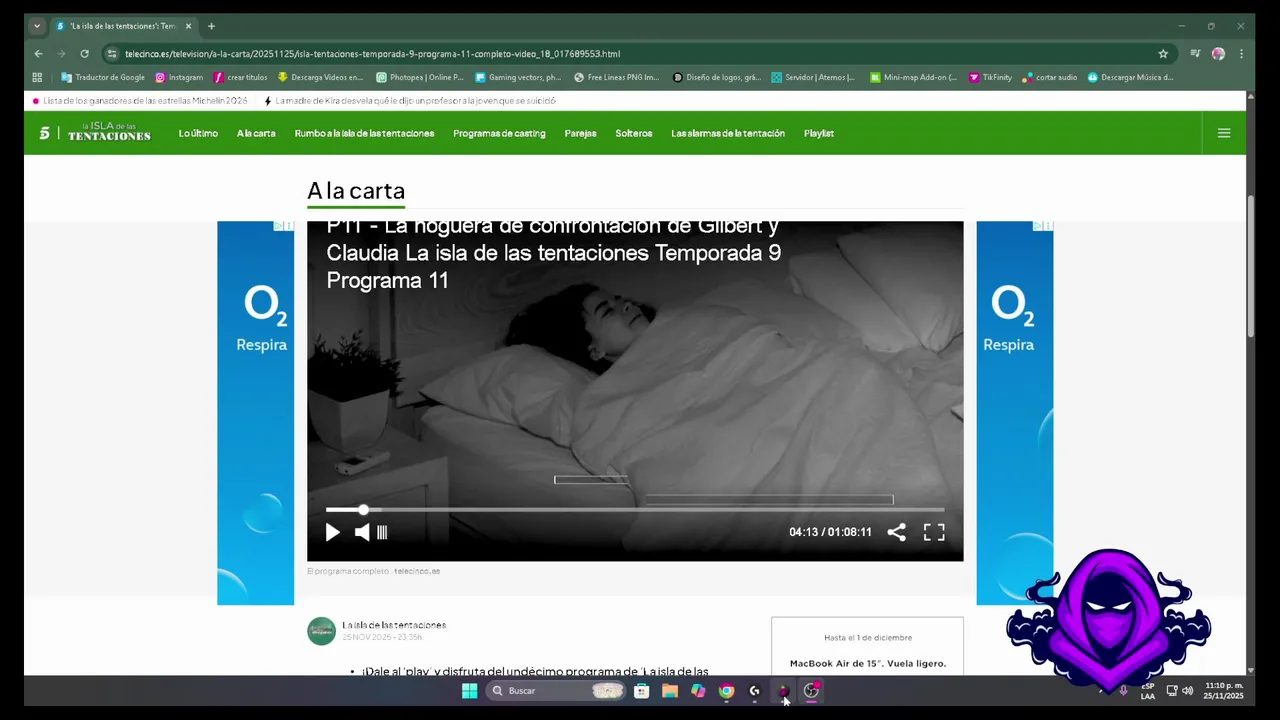The image size is (1280, 720).
Task: Click the URL address bar
Action: click(x=635, y=54)
